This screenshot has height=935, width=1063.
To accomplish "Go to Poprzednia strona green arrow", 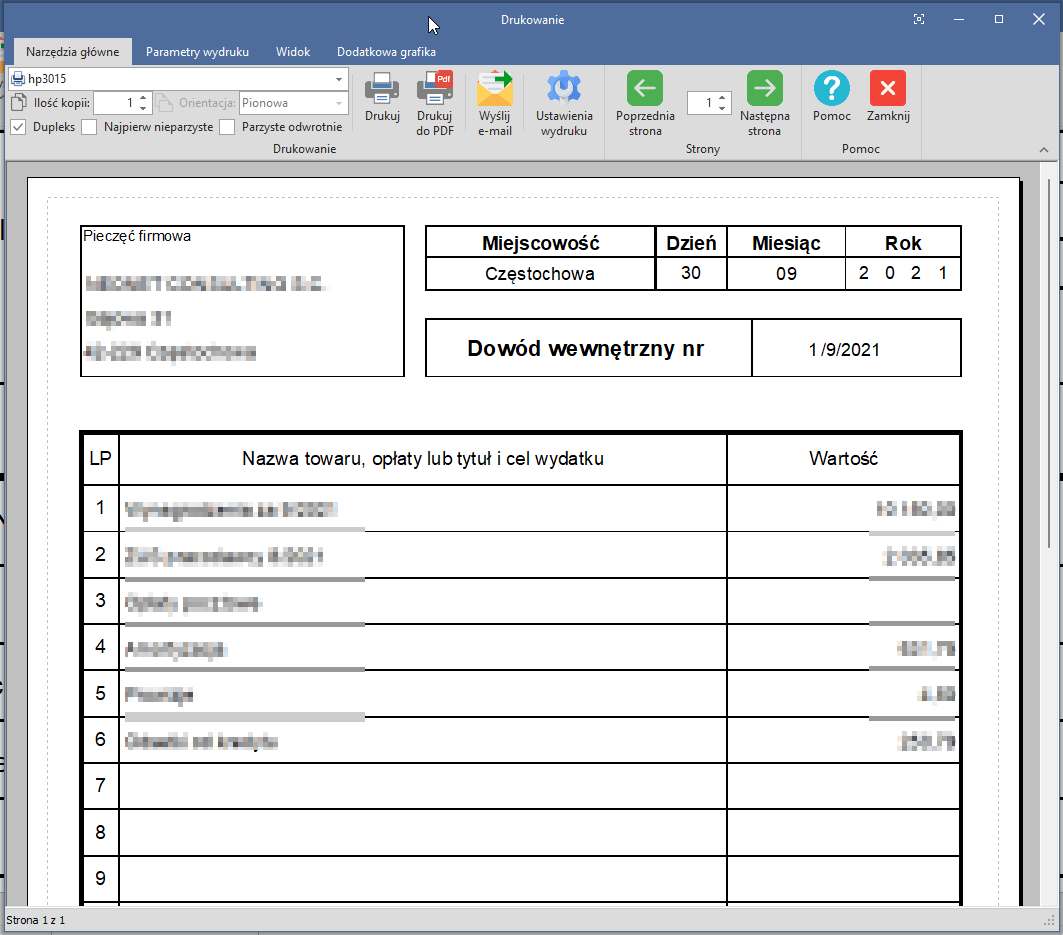I will (645, 90).
